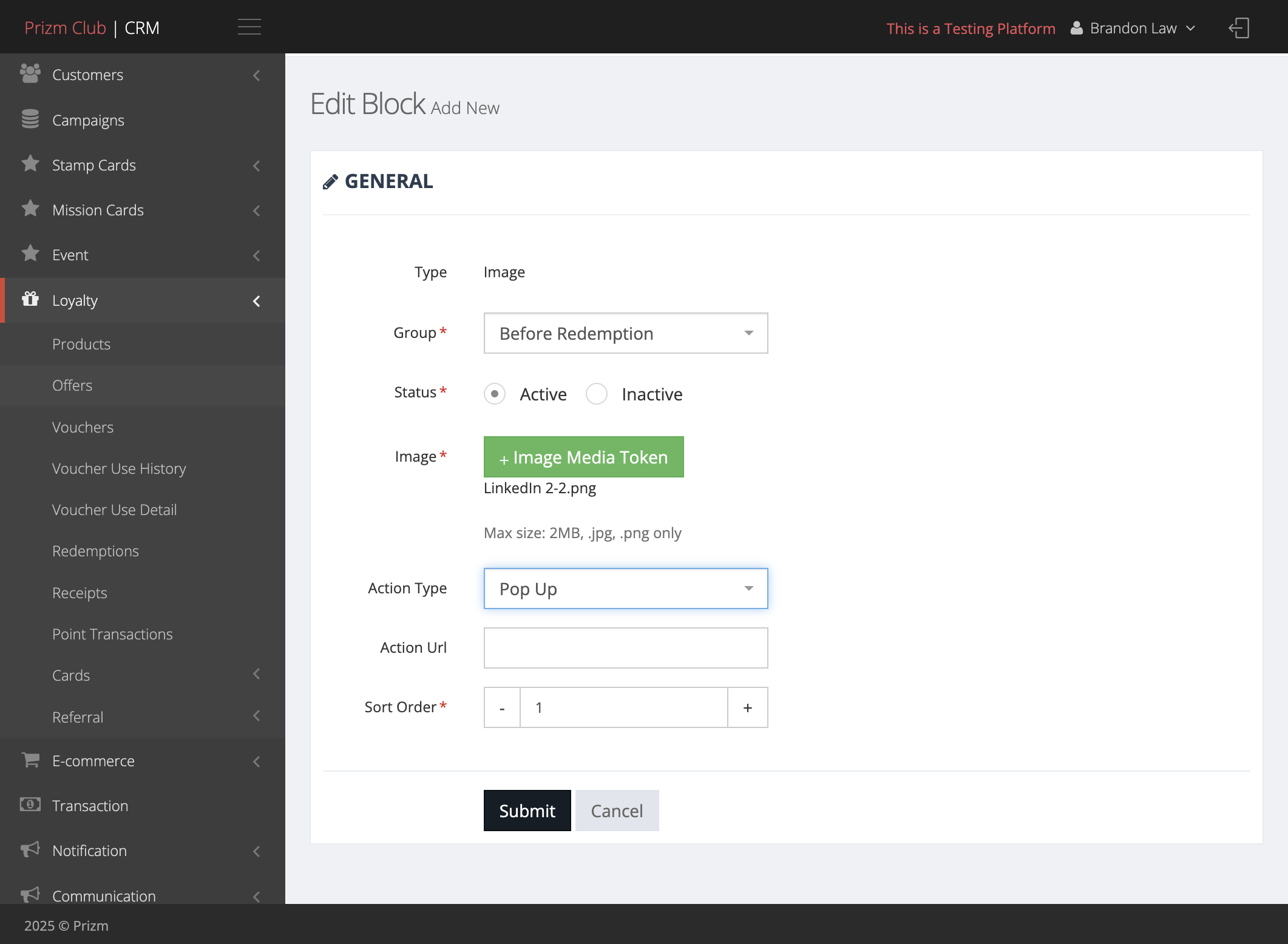Image resolution: width=1288 pixels, height=944 pixels.
Task: Click the Action Url input field
Action: pos(626,648)
